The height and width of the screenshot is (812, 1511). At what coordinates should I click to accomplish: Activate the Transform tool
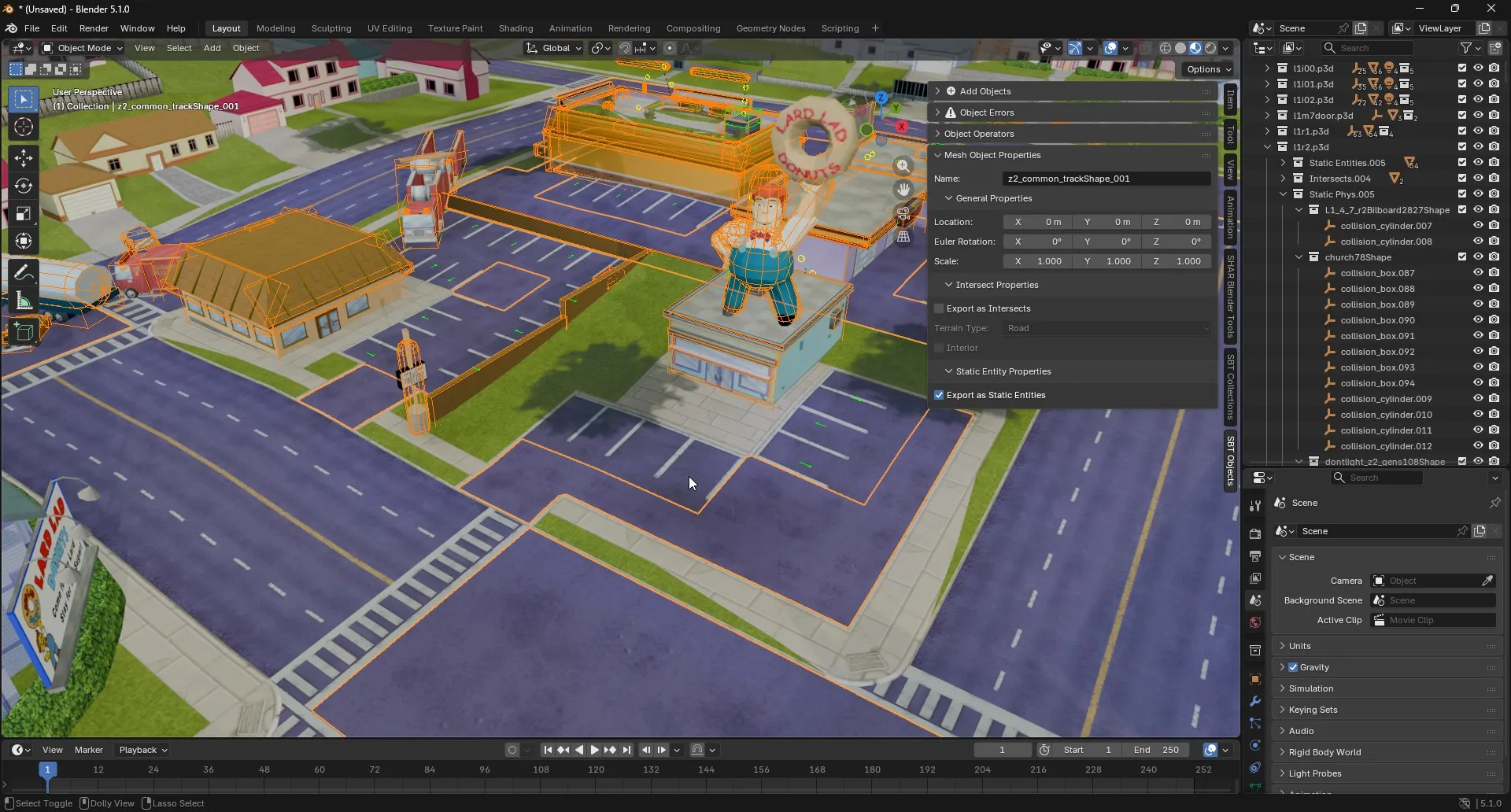coord(24,242)
